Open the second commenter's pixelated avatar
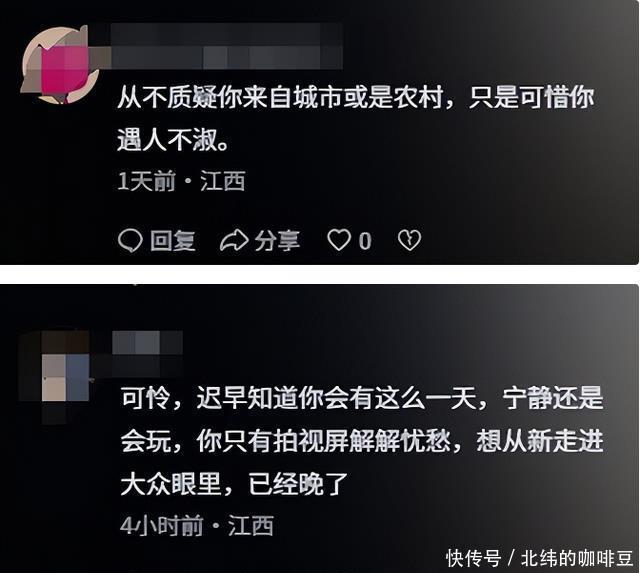 pos(55,377)
